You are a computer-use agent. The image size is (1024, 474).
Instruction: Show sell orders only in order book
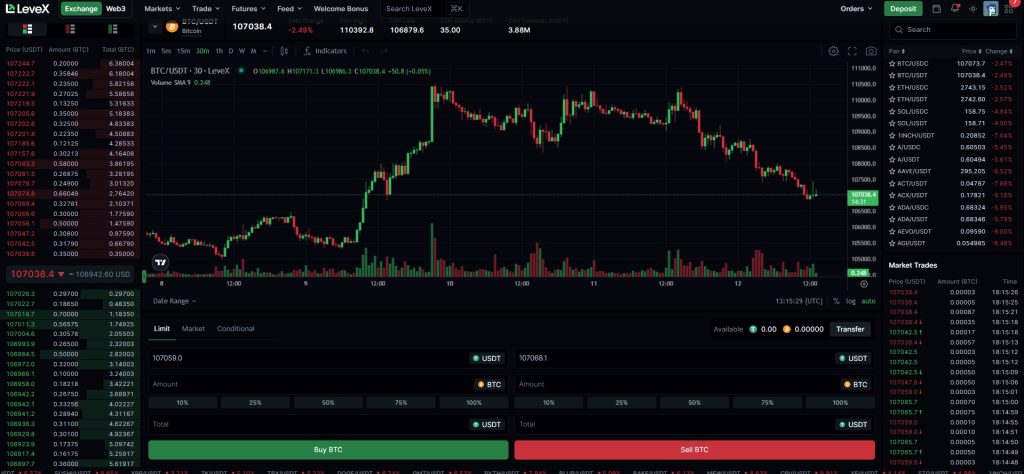pyautogui.click(x=70, y=29)
